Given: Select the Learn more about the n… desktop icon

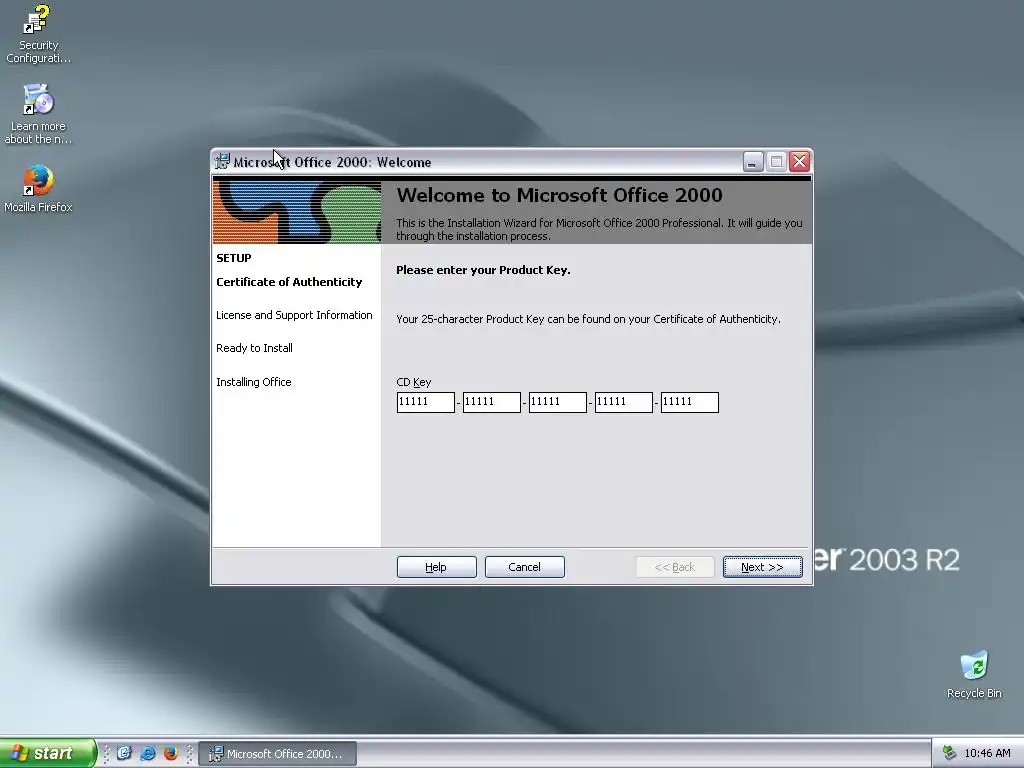Looking at the screenshot, I should click(x=38, y=114).
